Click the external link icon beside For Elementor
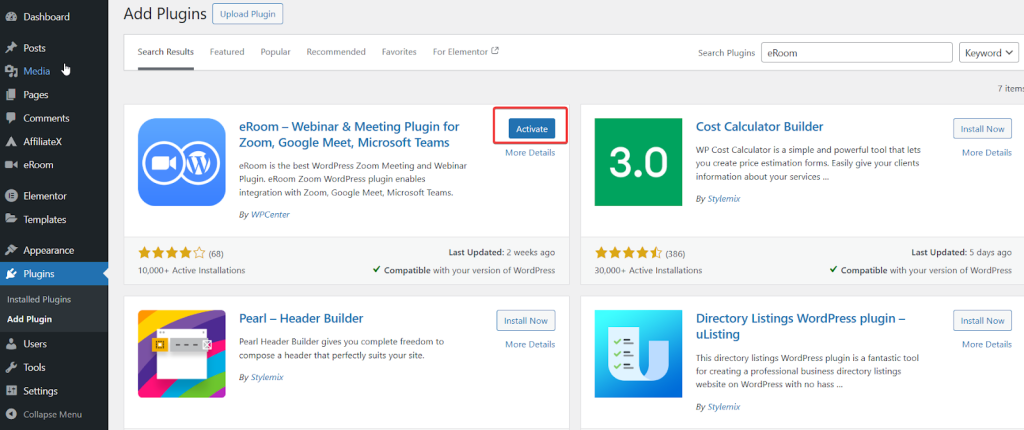 (x=495, y=51)
